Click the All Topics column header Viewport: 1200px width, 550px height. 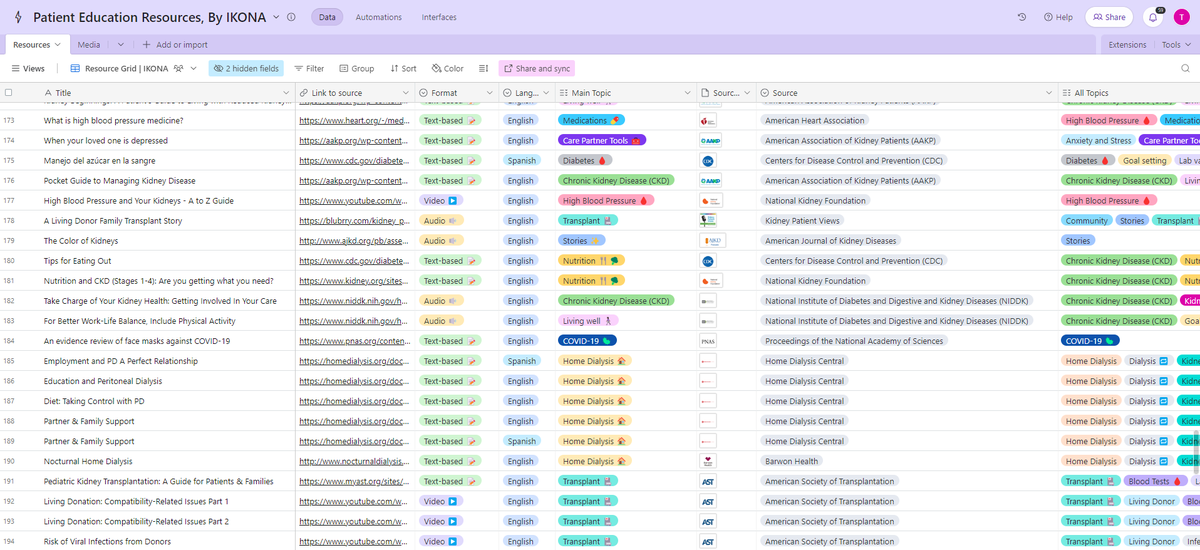1128,93
